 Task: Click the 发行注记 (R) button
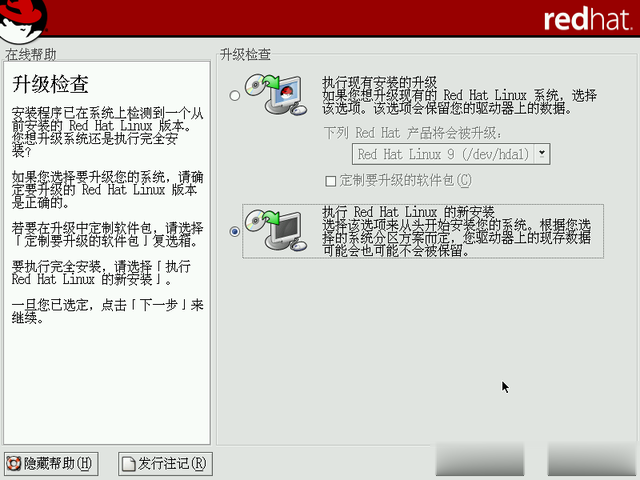pos(165,464)
